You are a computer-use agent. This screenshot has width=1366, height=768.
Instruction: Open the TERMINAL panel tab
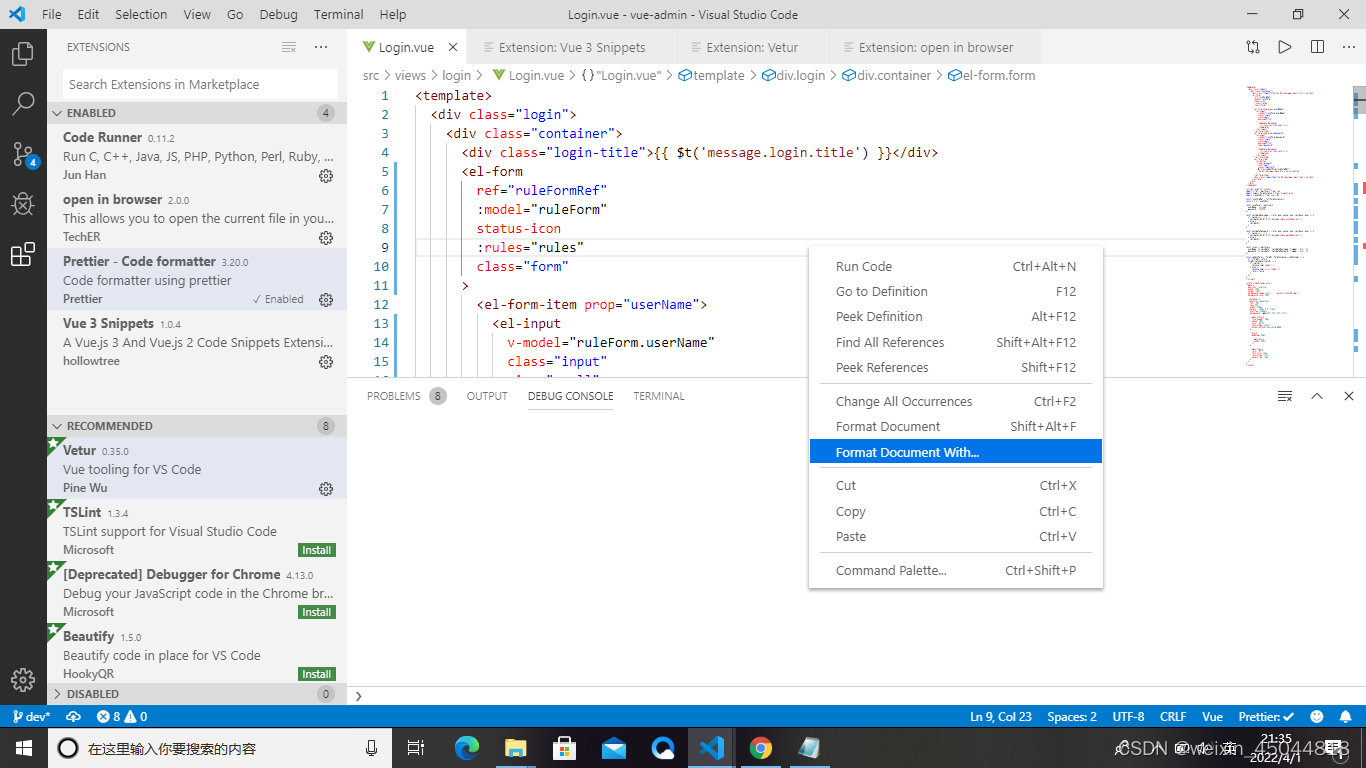[659, 396]
